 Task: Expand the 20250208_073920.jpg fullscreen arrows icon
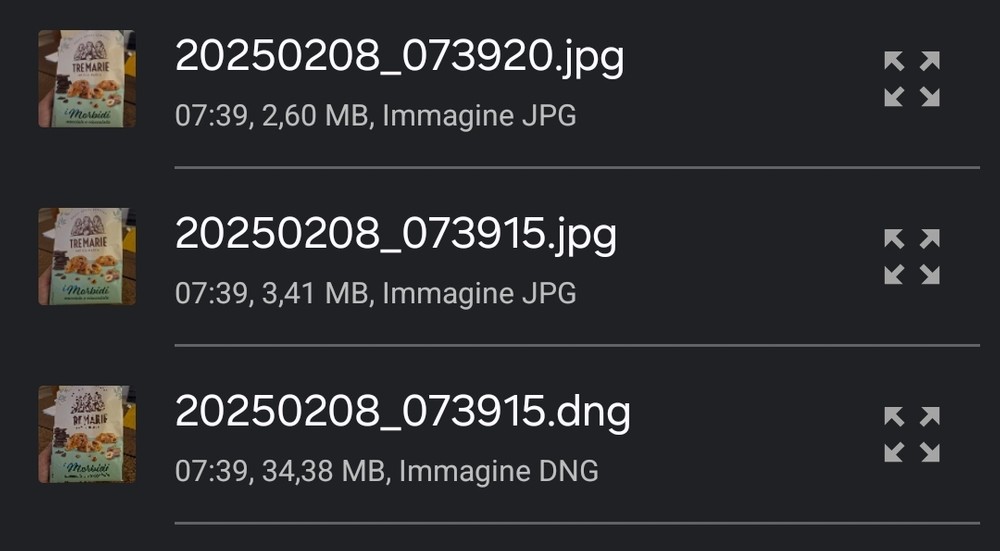coord(912,78)
